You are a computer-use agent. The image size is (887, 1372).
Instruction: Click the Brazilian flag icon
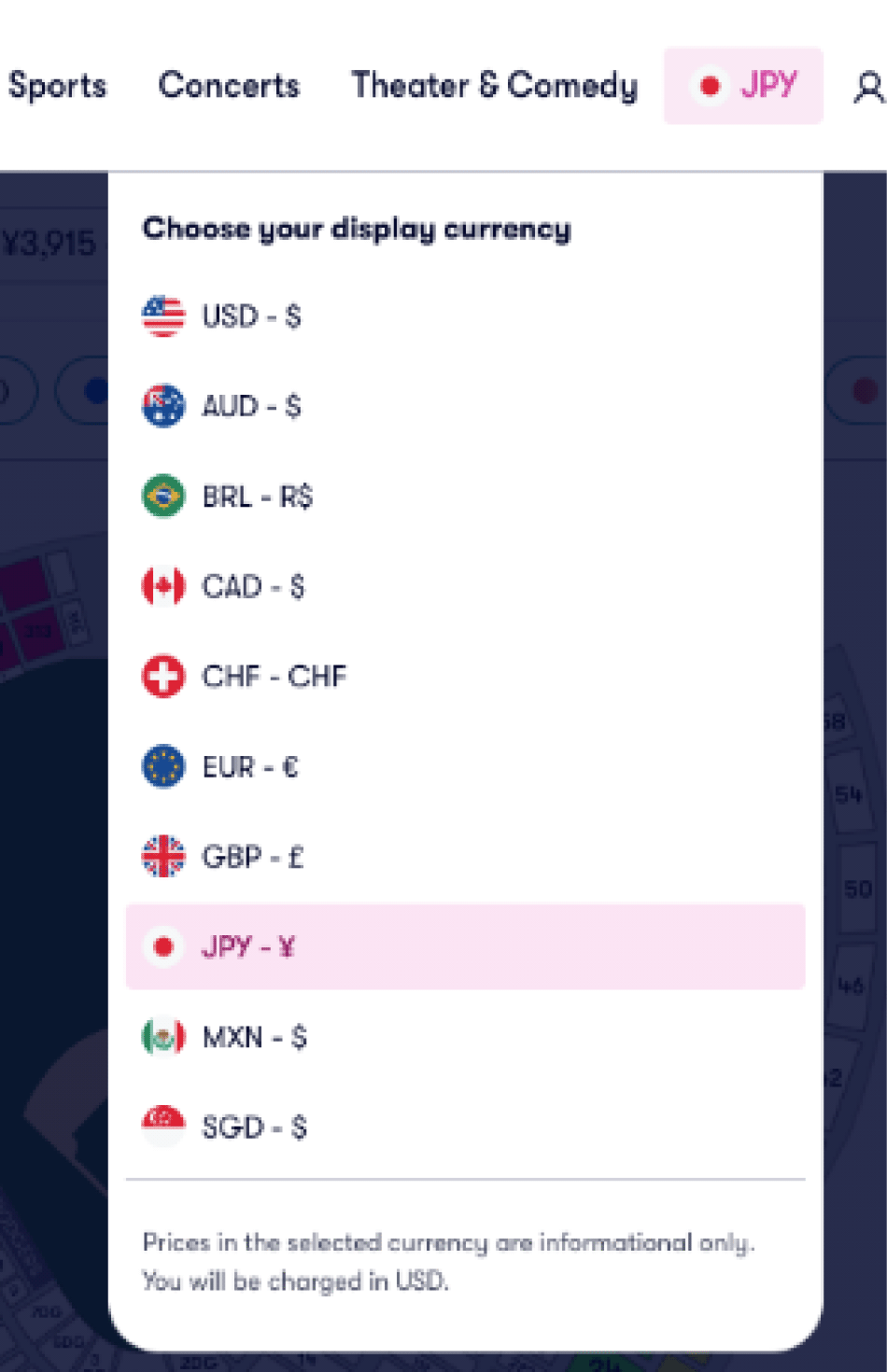pos(163,496)
